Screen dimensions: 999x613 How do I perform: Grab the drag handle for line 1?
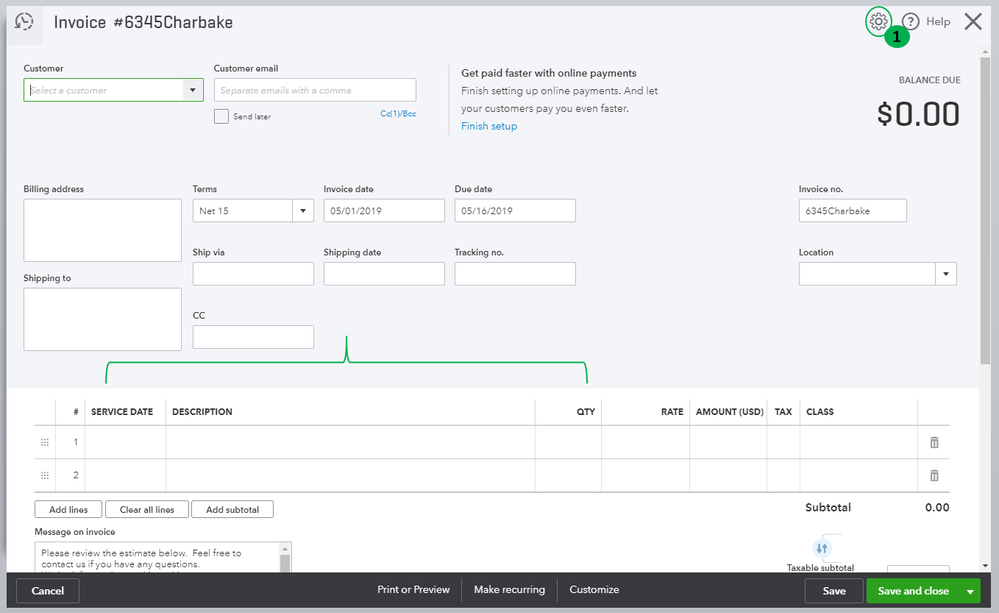point(44,442)
